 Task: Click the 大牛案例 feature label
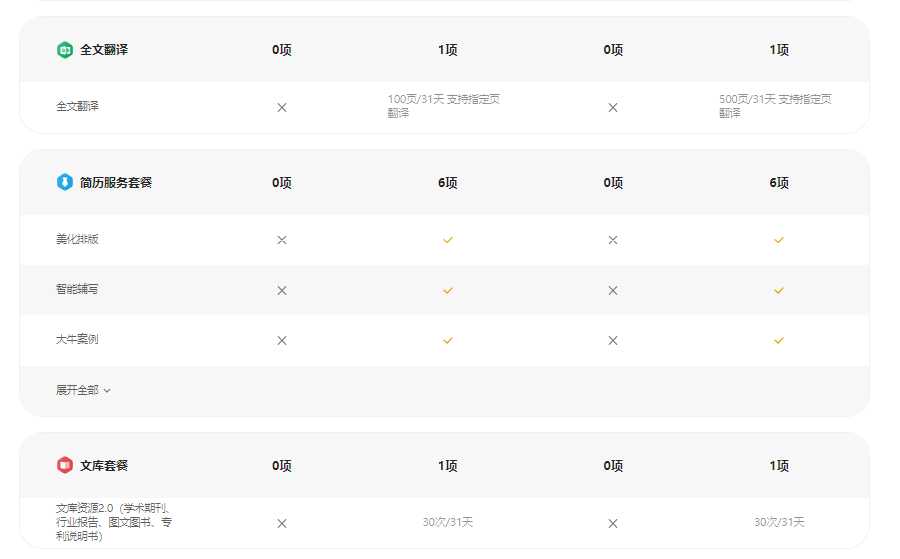[x=77, y=340]
